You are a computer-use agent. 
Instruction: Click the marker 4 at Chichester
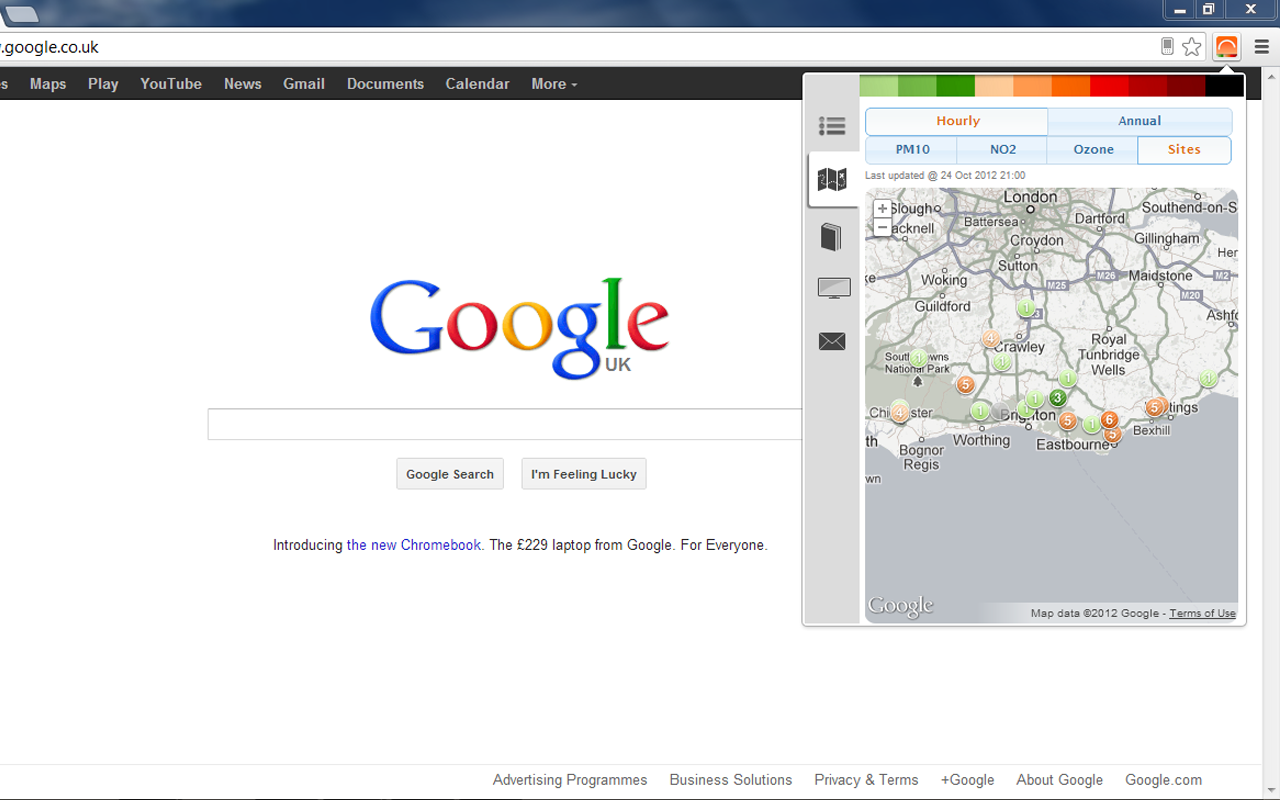point(900,412)
